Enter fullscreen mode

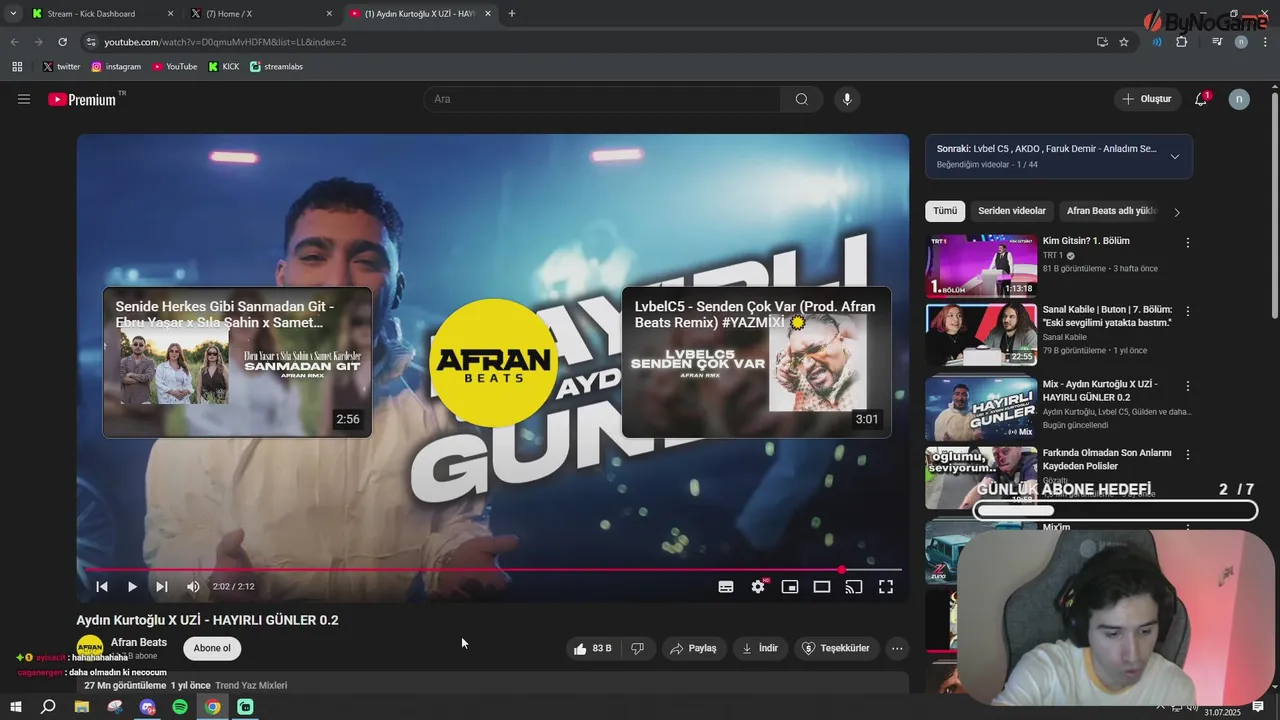886,587
